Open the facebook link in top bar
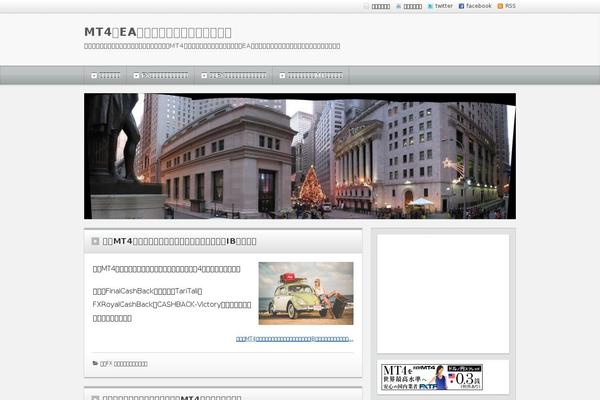This screenshot has width=600, height=400. click(x=479, y=6)
